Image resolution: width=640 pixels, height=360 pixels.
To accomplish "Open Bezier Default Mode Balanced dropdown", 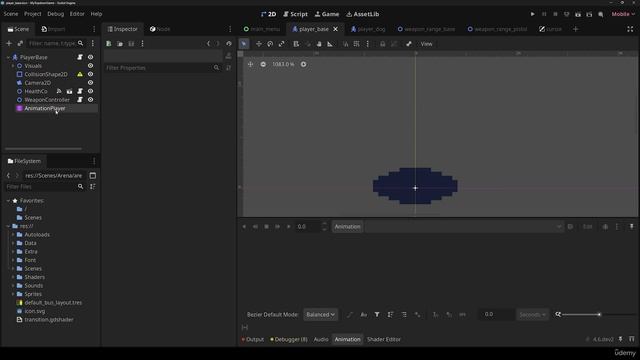I will click(x=320, y=315).
